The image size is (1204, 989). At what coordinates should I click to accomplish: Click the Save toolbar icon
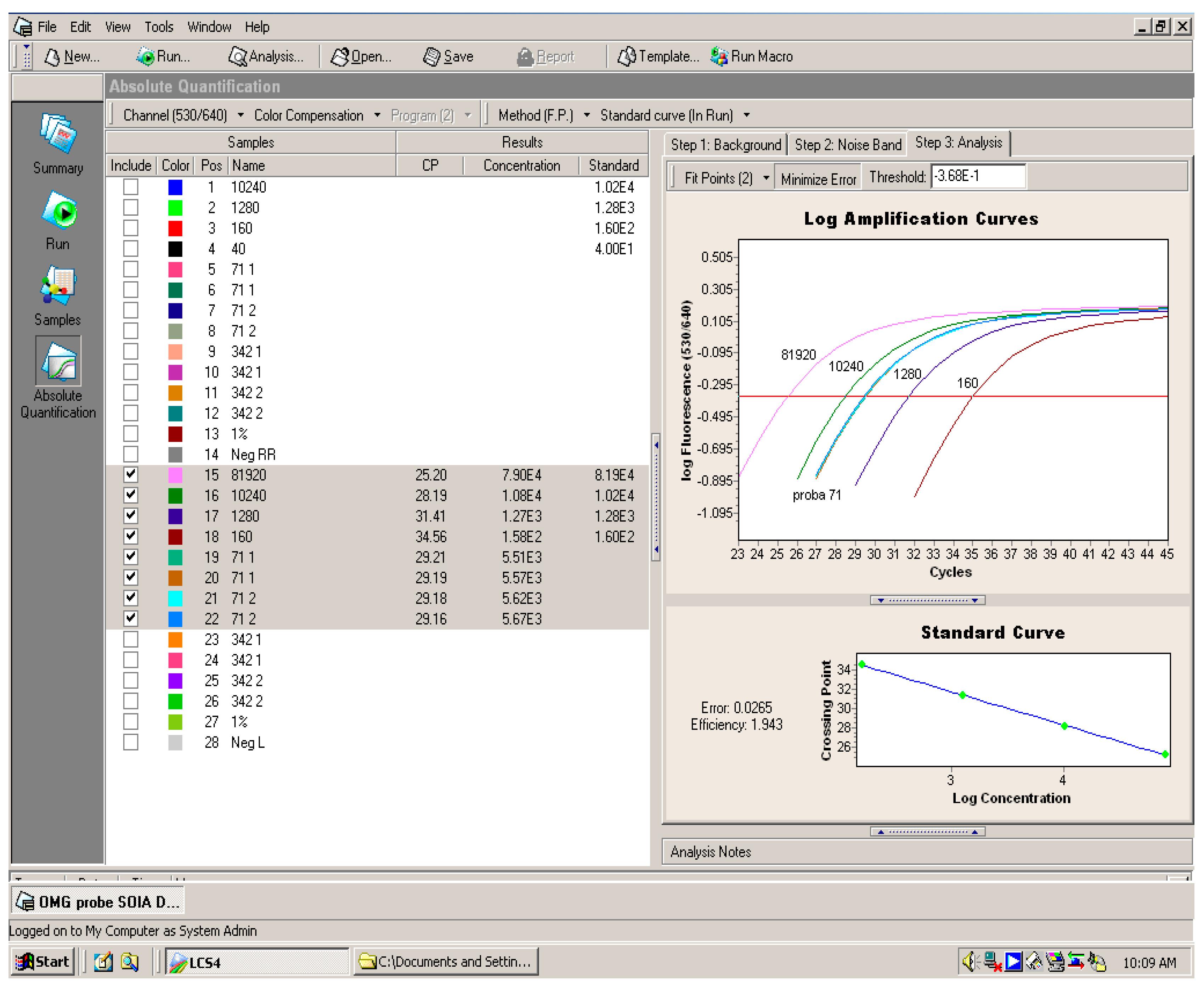click(432, 56)
